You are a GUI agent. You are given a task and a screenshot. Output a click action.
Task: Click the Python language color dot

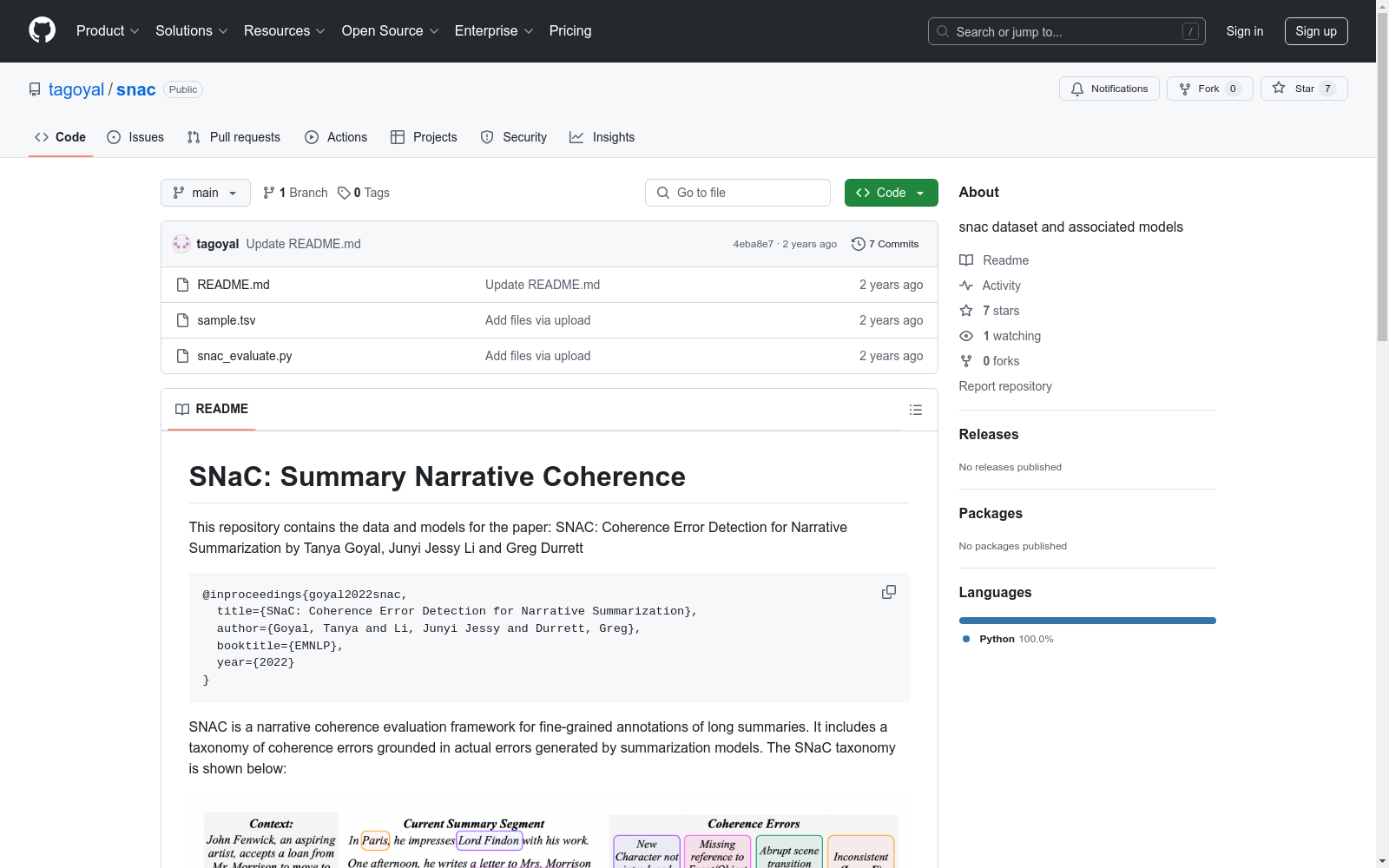(966, 639)
